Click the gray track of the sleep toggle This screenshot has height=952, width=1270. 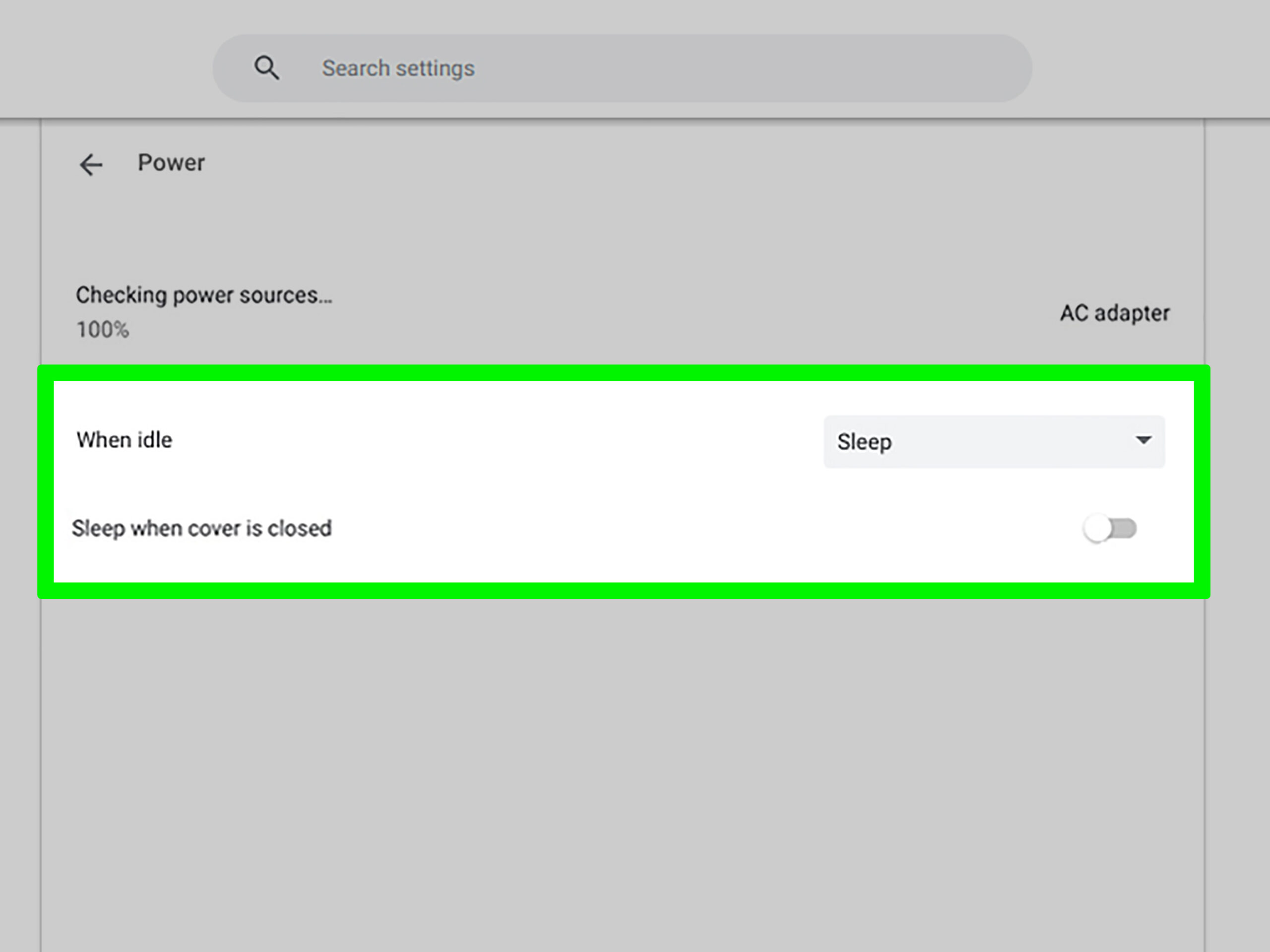(1125, 529)
